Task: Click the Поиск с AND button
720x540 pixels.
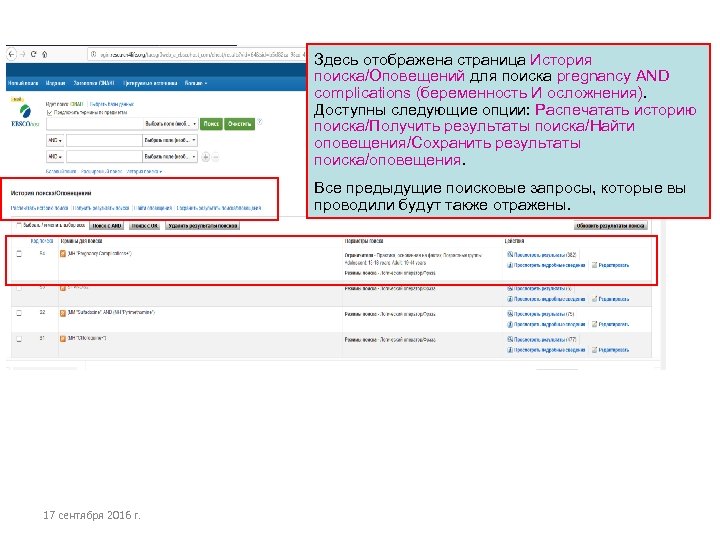Action: 107,226
